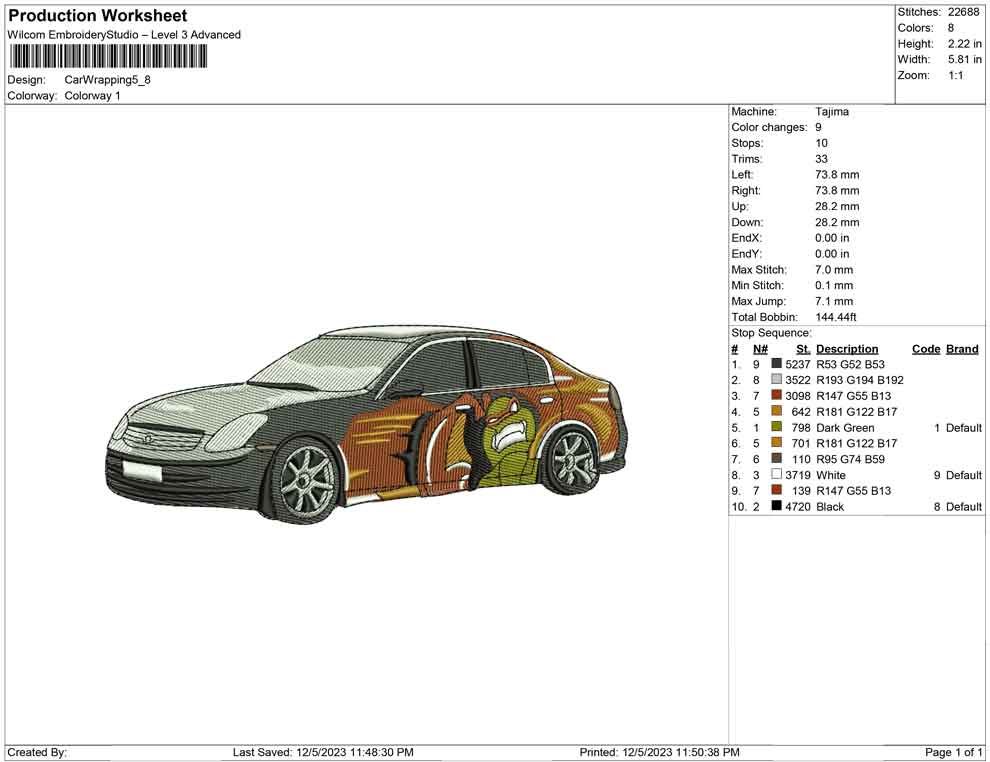Select the Black swatch in stop 10
This screenshot has height=762, width=990.
point(777,507)
